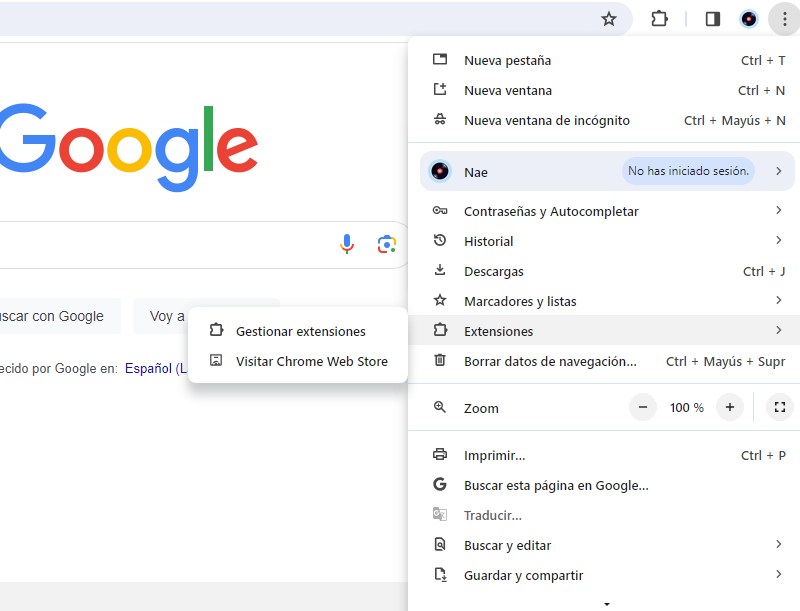Click the profile avatar in the toolbar

[749, 18]
